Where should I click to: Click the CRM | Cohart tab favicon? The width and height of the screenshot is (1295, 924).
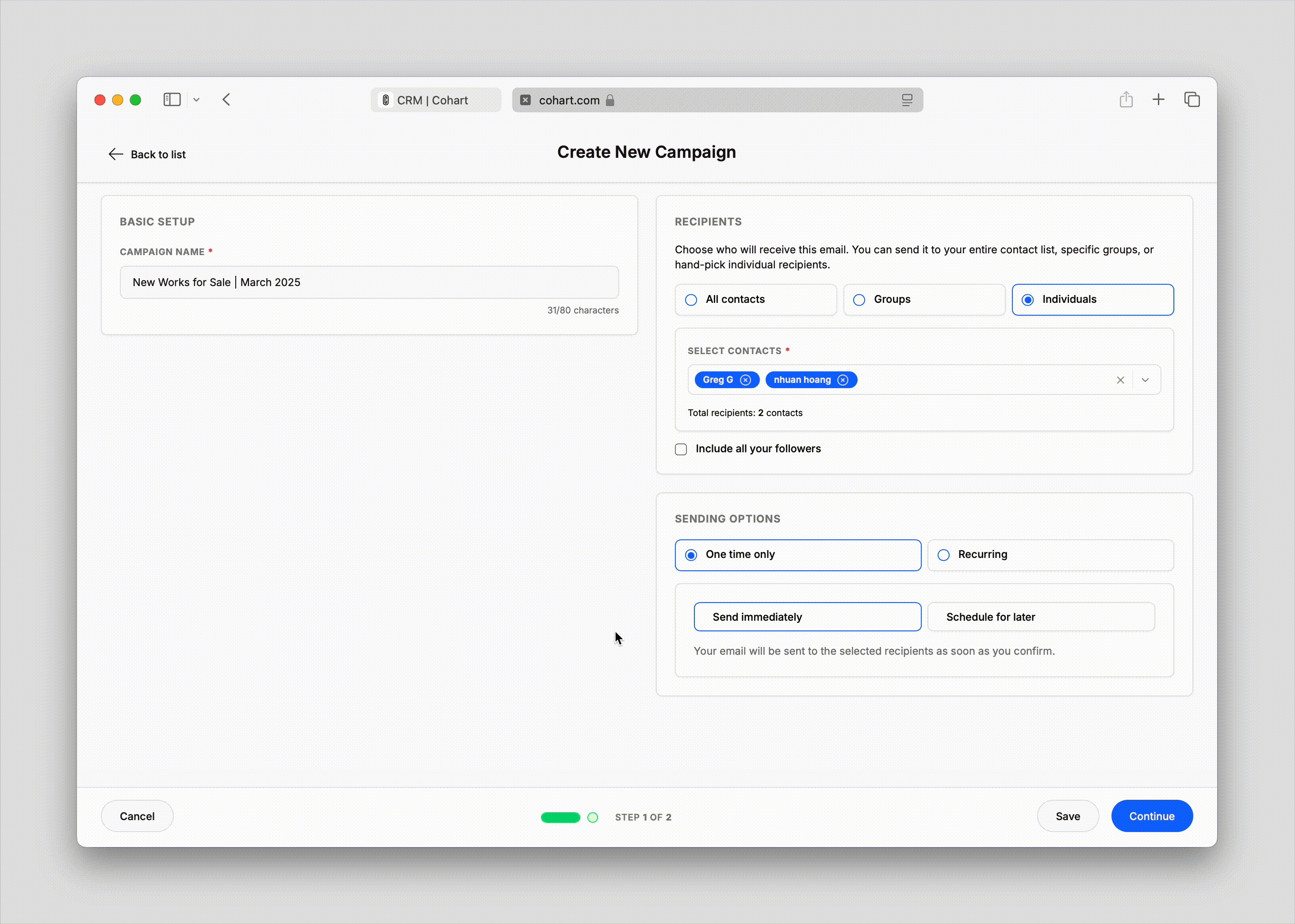coord(386,100)
